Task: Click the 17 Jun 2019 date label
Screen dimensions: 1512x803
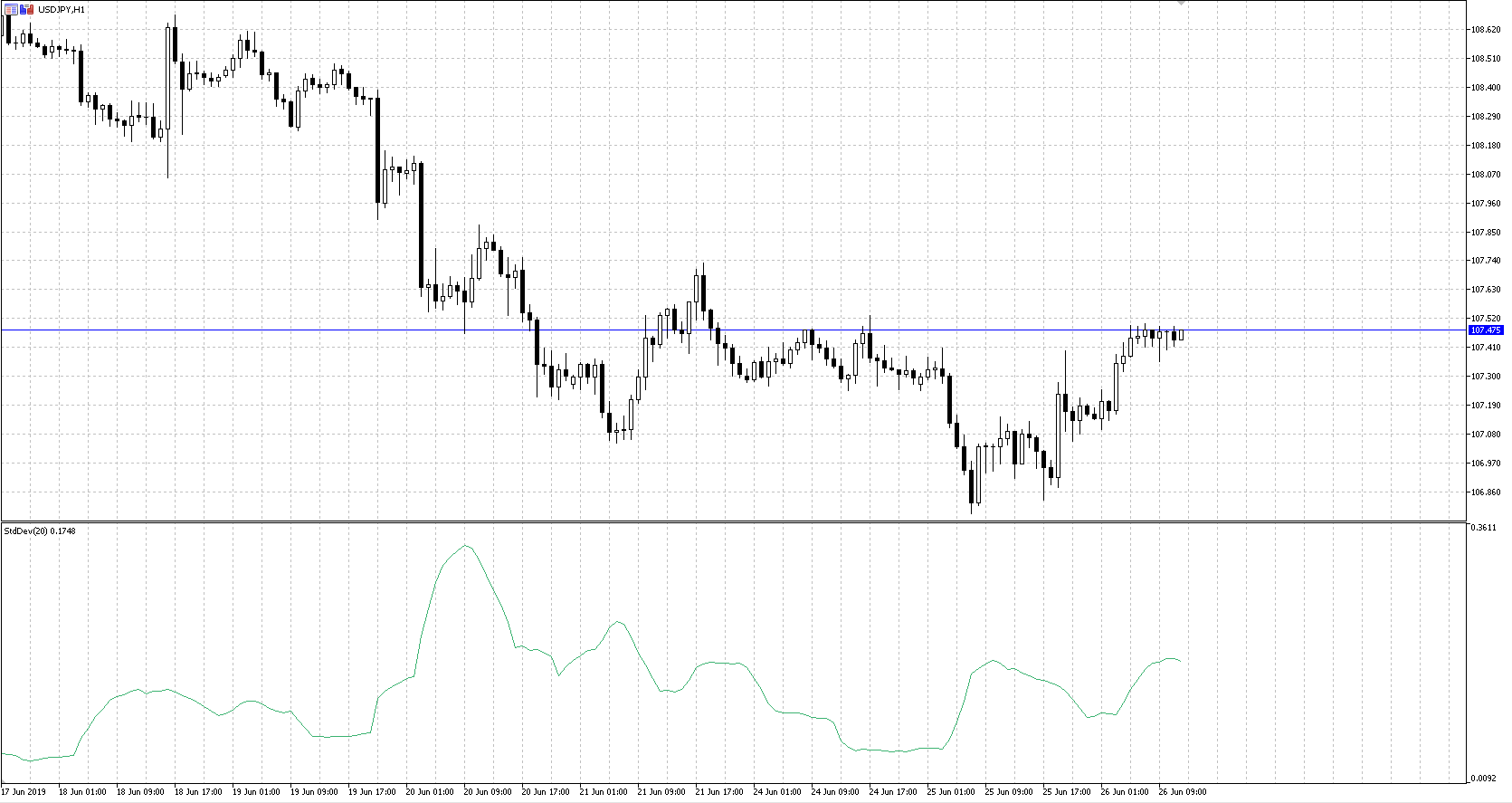Action: (x=23, y=792)
